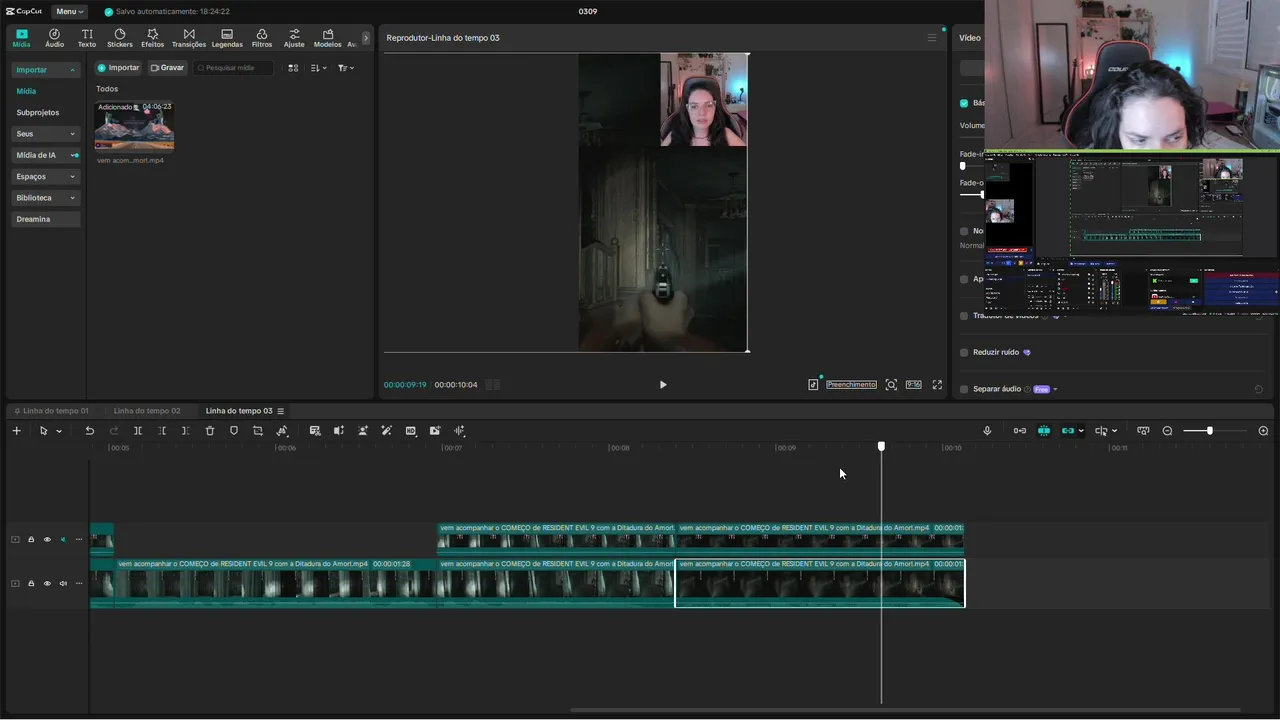Play the preview video

click(662, 385)
